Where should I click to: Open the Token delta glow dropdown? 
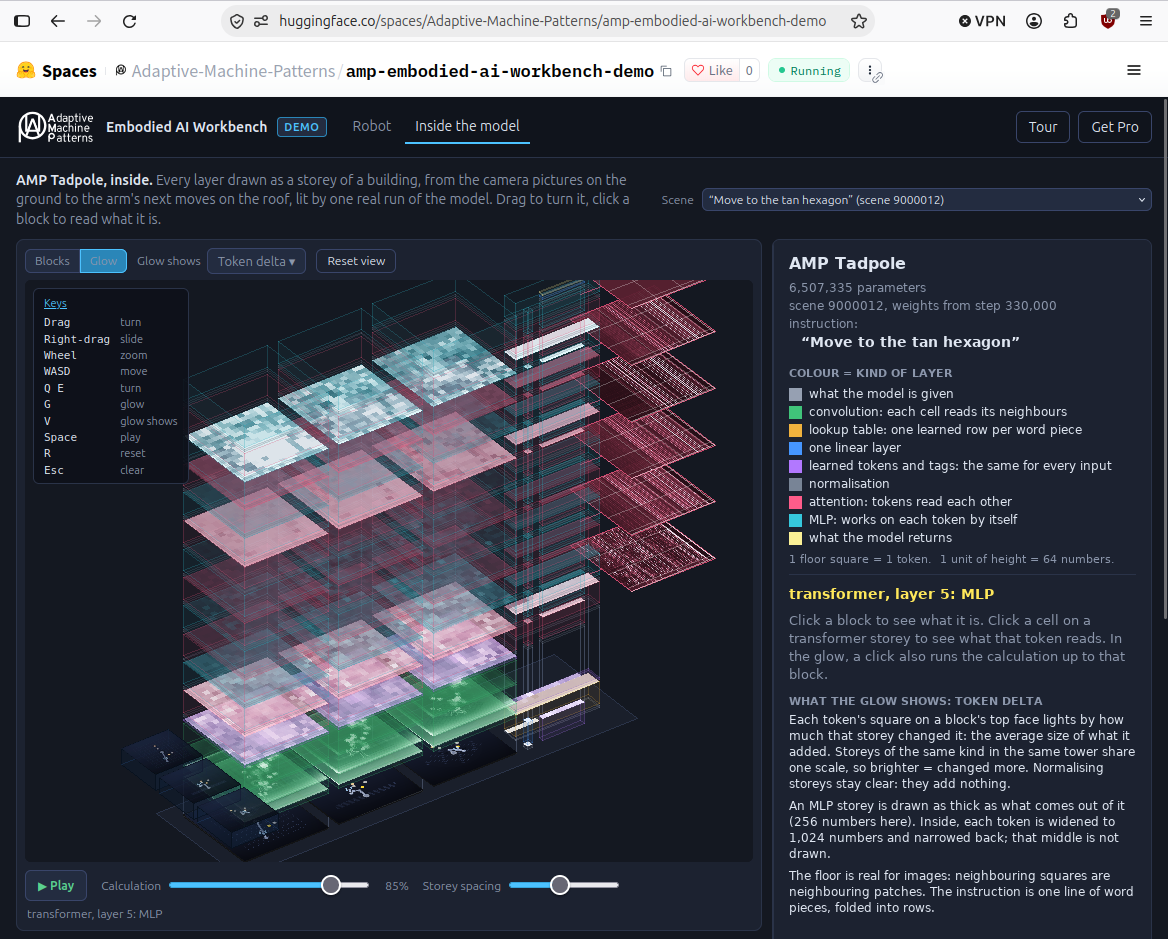pyautogui.click(x=256, y=261)
